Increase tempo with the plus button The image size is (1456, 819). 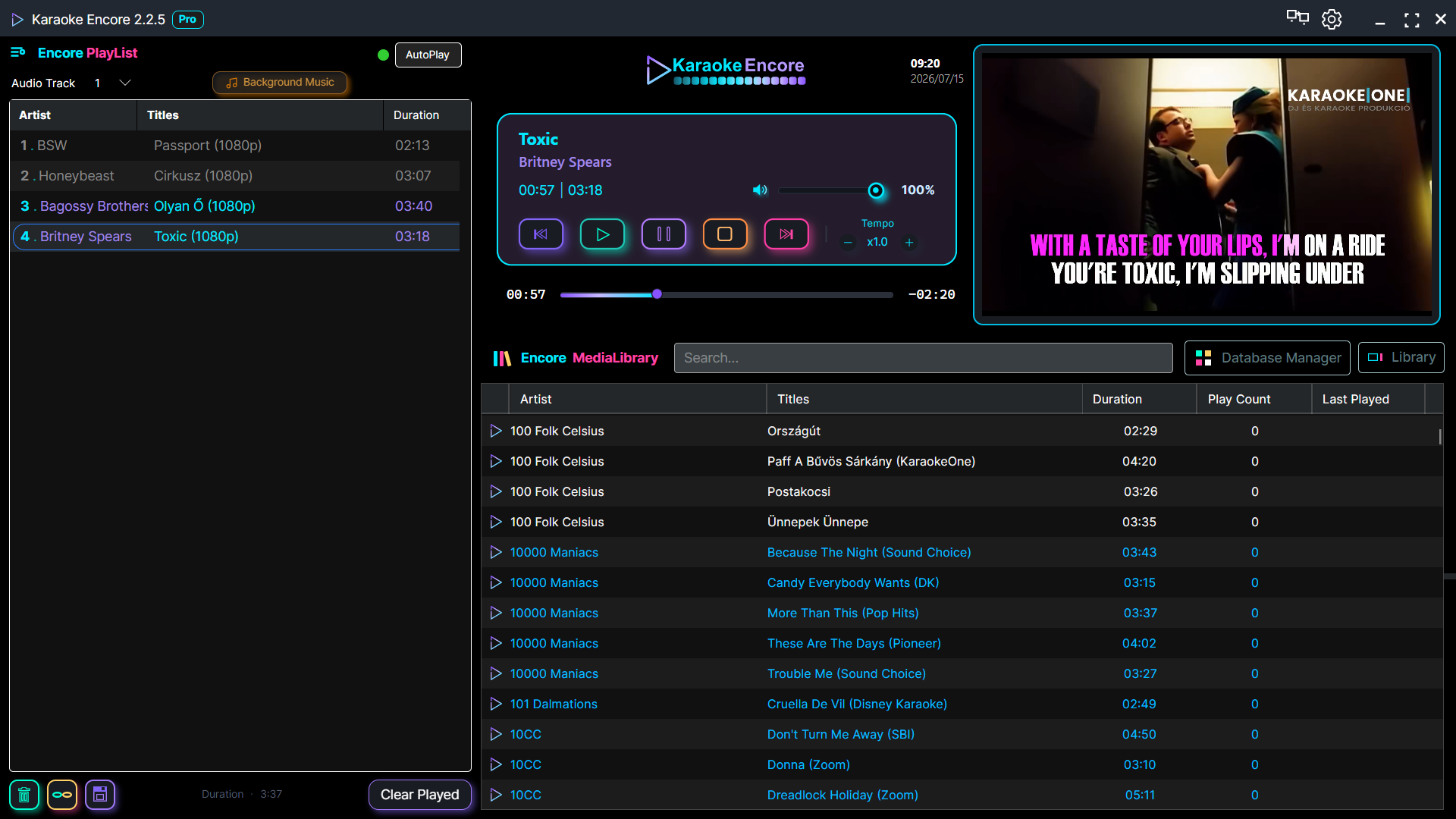click(909, 243)
